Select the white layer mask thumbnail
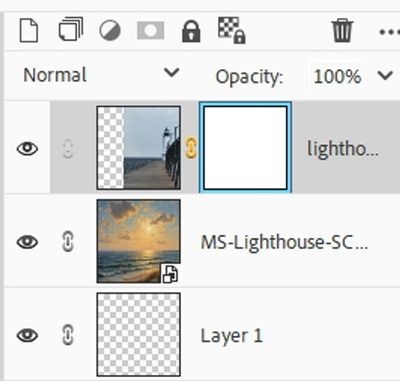 coord(245,148)
